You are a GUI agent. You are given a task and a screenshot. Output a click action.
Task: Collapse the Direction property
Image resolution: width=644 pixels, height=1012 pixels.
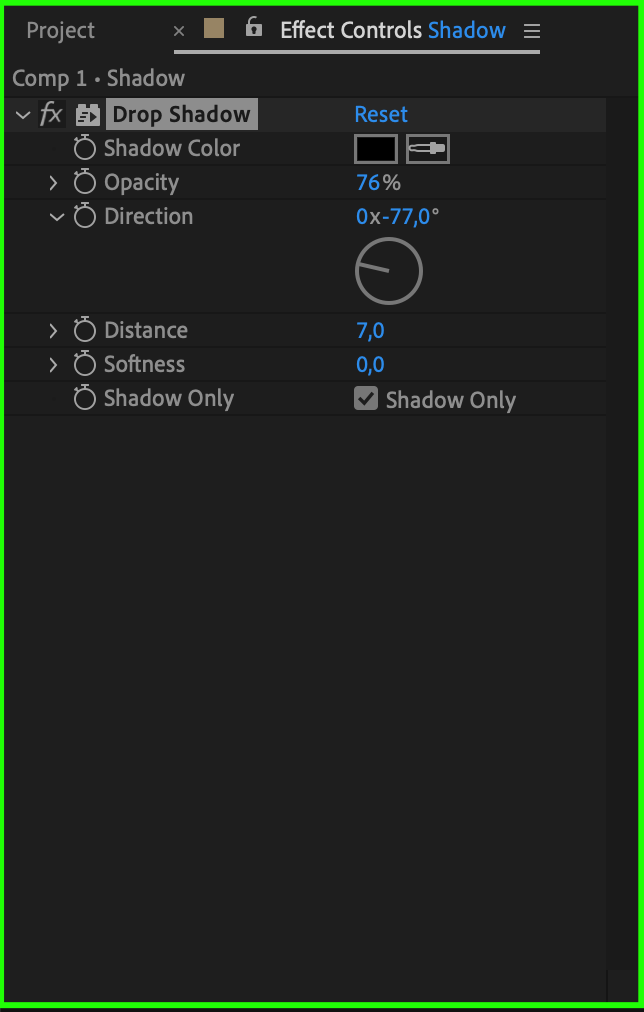[x=57, y=217]
